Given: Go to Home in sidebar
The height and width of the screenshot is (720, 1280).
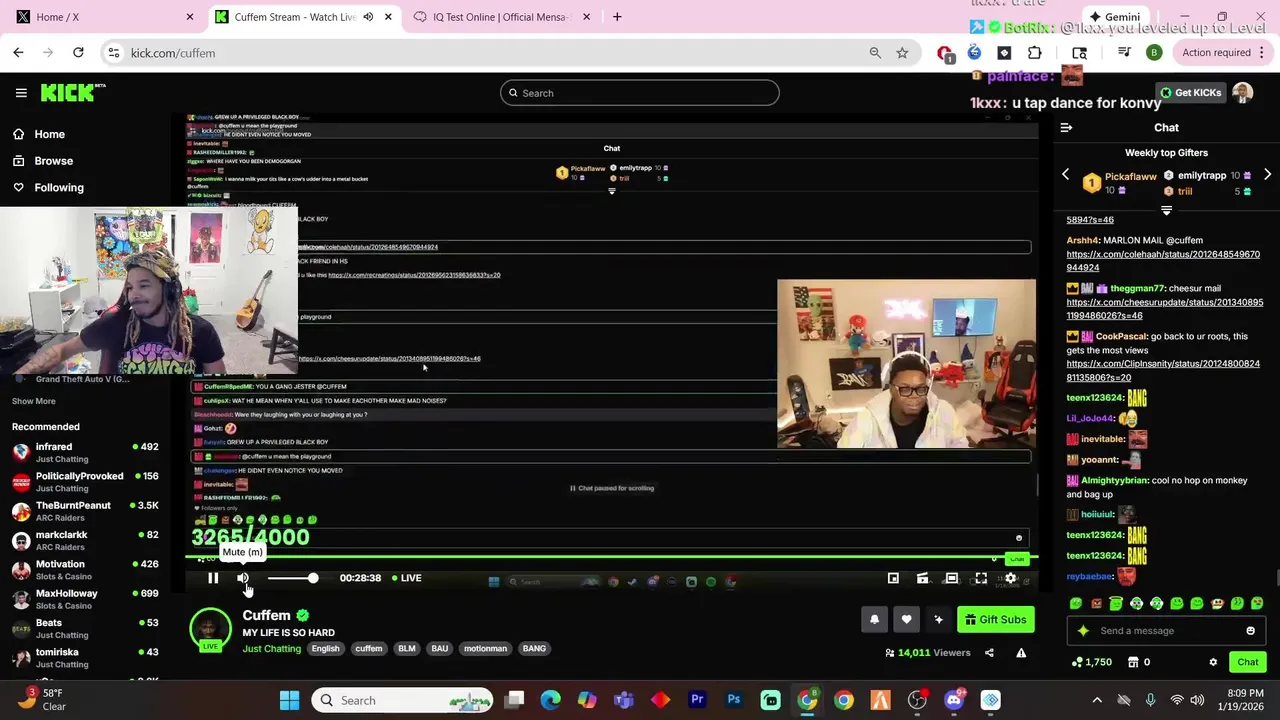Looking at the screenshot, I should pyautogui.click(x=49, y=134).
